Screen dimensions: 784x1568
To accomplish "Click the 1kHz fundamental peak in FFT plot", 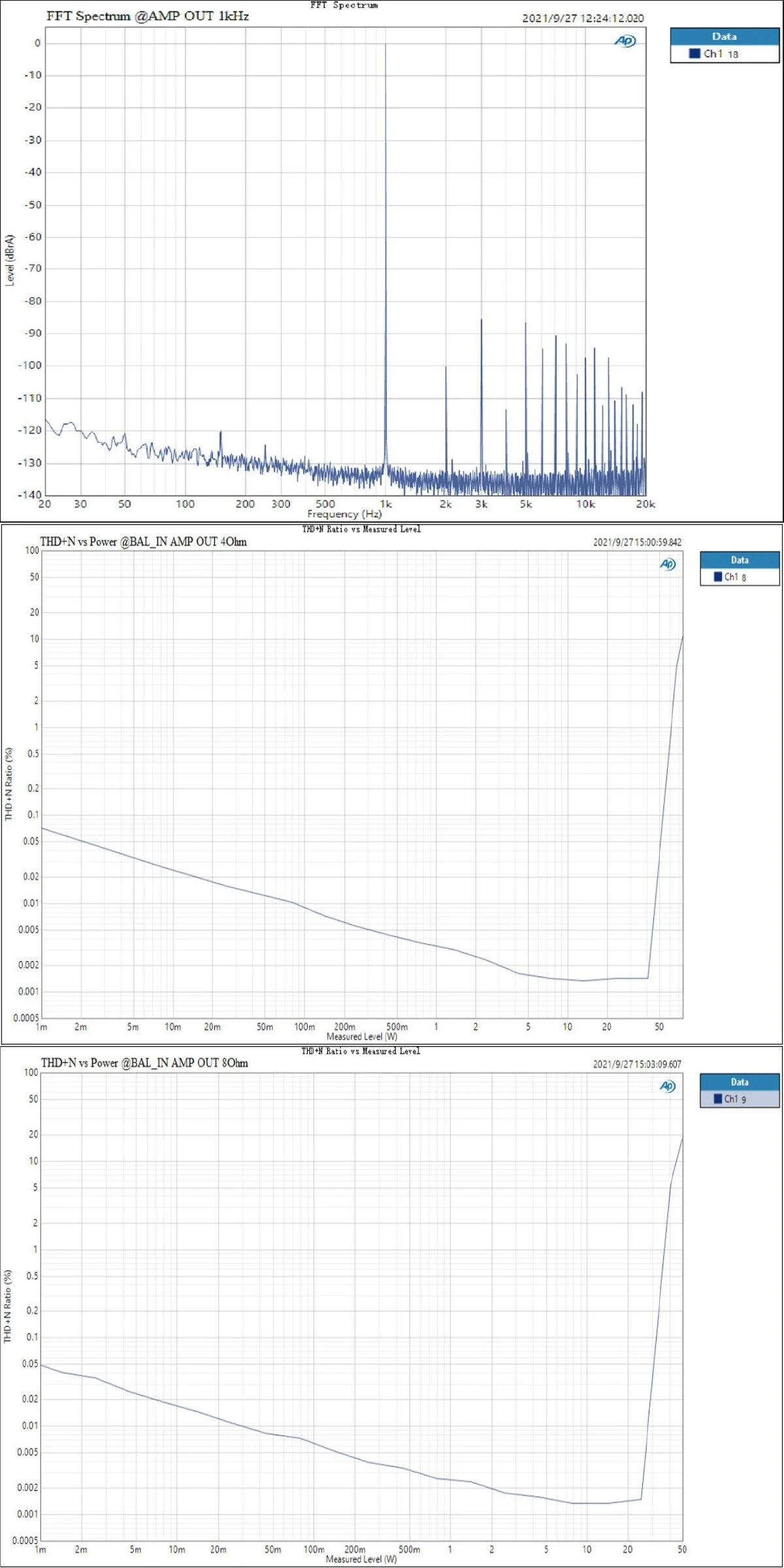I will click(x=385, y=255).
